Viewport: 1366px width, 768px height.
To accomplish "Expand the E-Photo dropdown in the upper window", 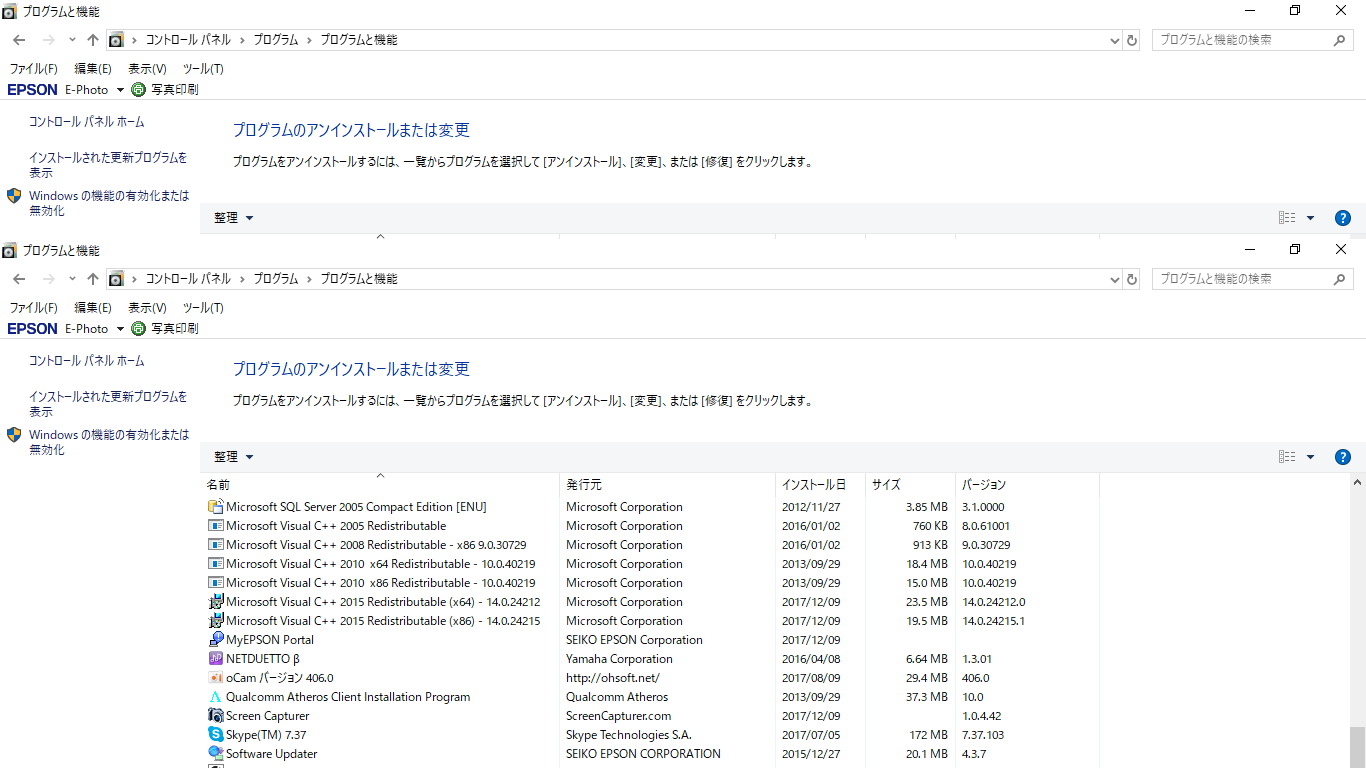I will click(x=120, y=90).
